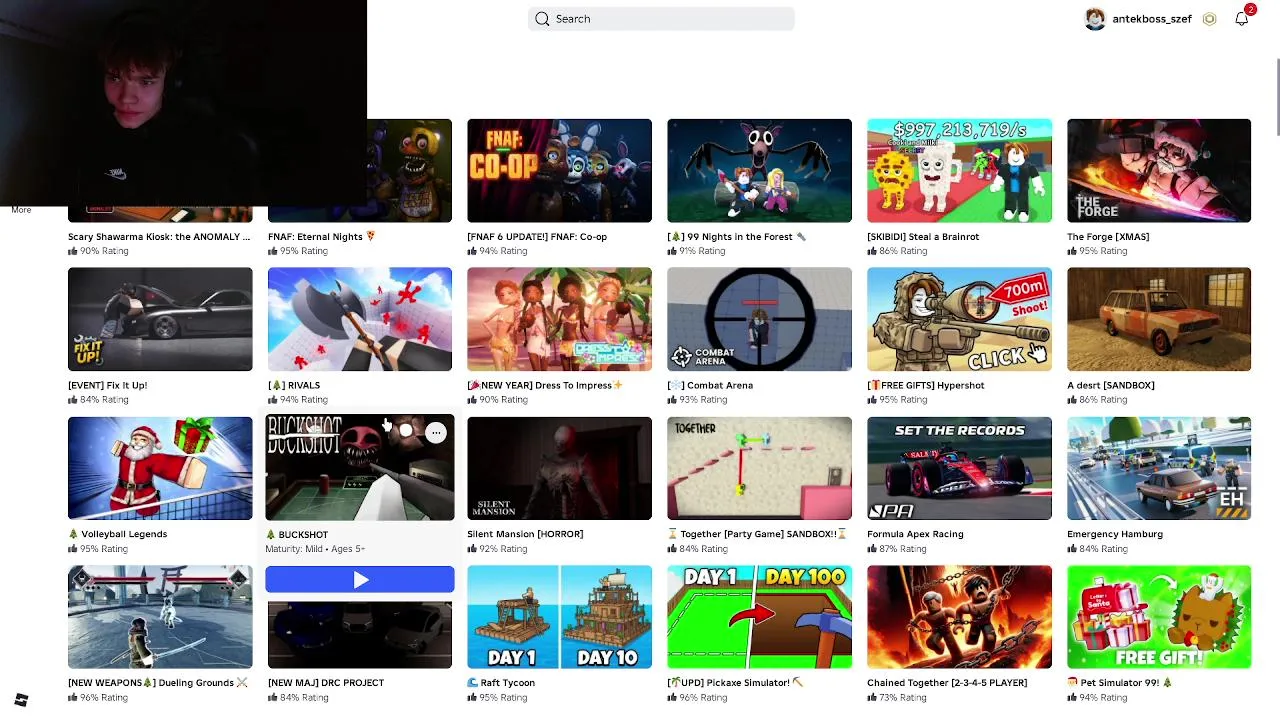
Task: Click the Combat Arena title text
Action: coord(710,385)
